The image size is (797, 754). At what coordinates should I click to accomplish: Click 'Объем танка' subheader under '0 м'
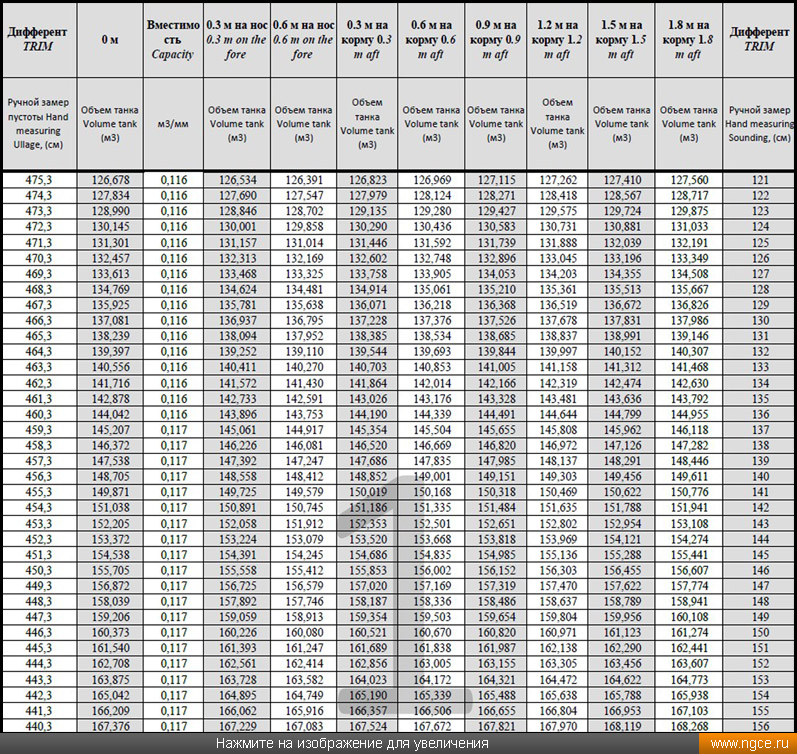pos(110,124)
